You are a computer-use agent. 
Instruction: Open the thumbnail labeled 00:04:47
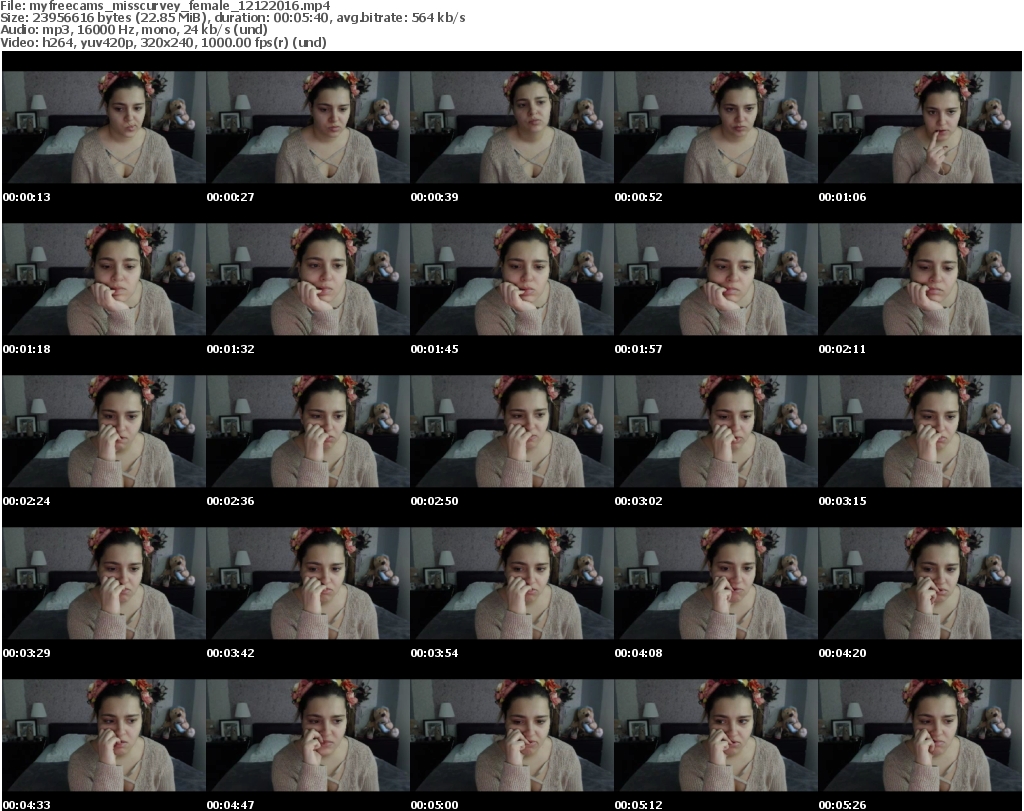pyautogui.click(x=308, y=736)
